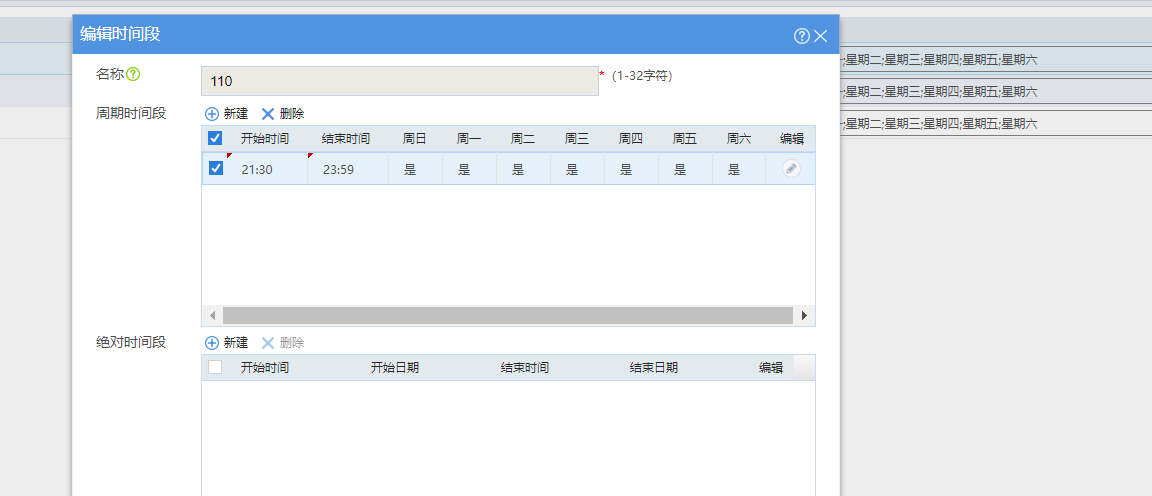Viewport: 1152px width, 496px height.
Task: Click the 周三 column header
Action: 577,138
